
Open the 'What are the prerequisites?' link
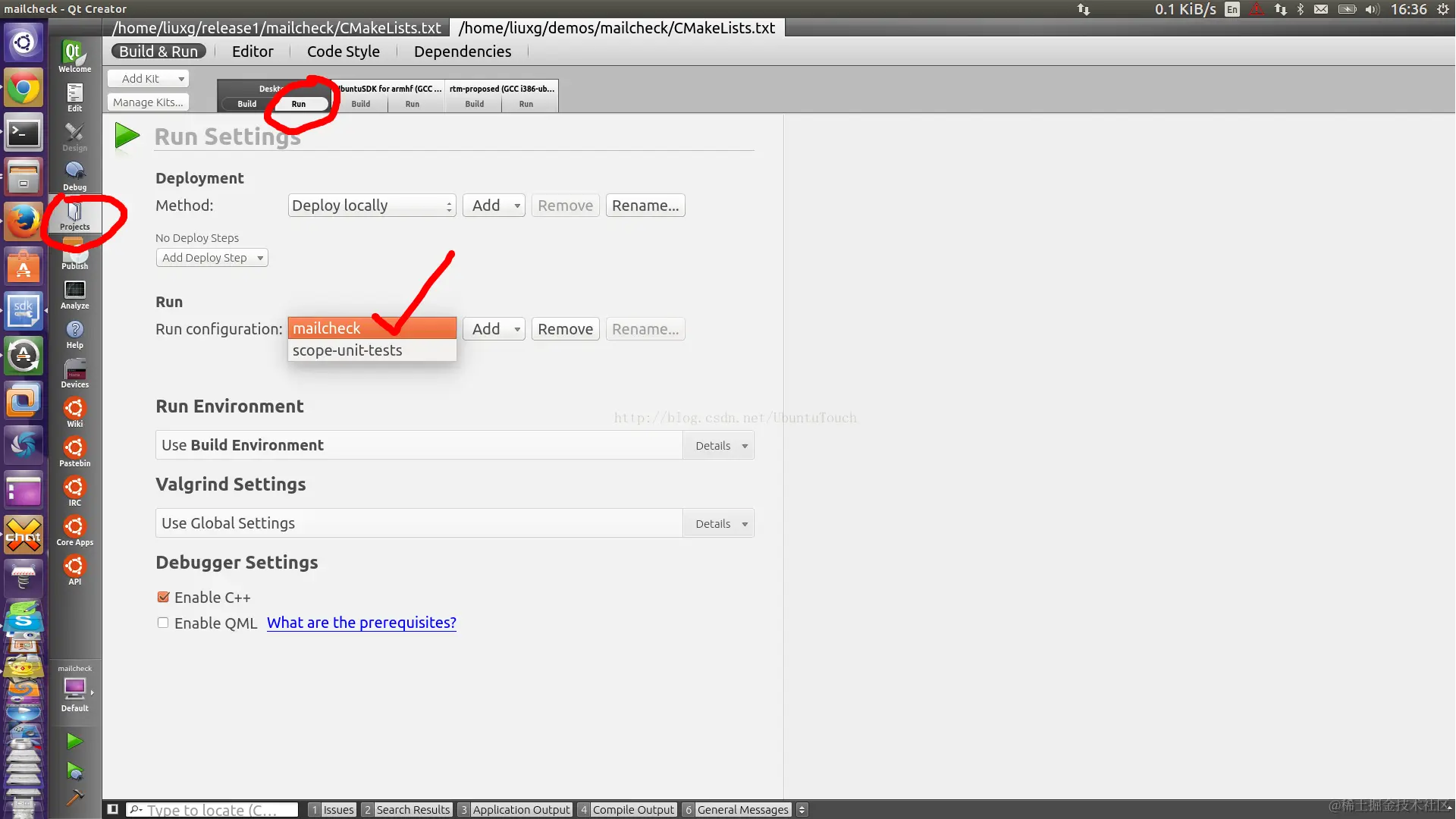(361, 623)
